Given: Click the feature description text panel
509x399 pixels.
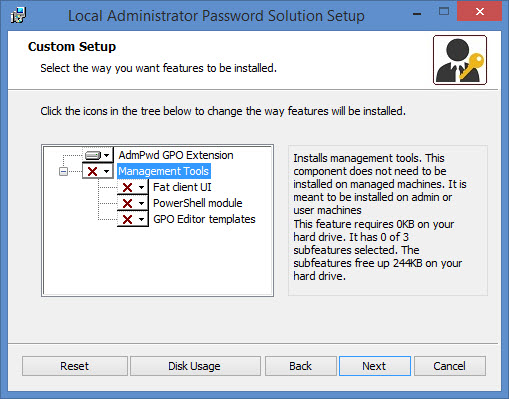Looking at the screenshot, I should 388,220.
